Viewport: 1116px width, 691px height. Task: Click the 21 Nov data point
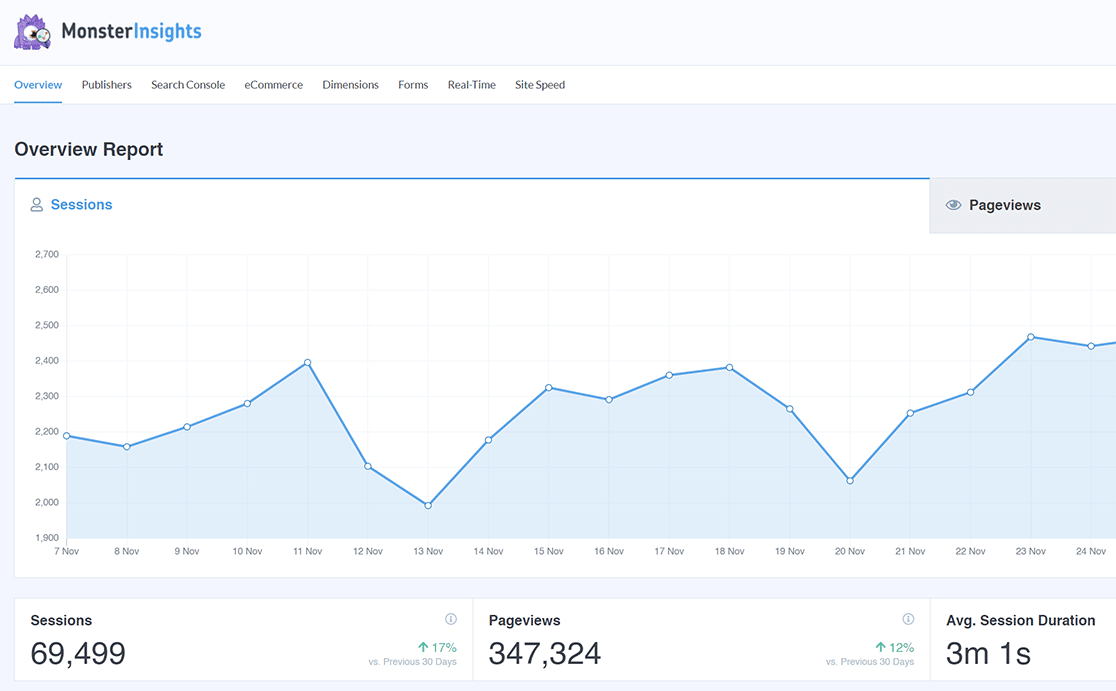tap(910, 413)
